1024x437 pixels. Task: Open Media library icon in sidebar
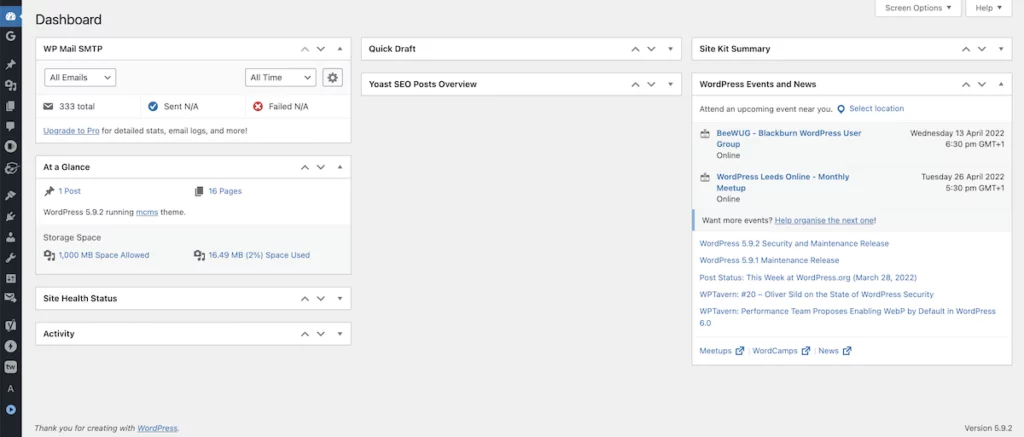tap(10, 86)
